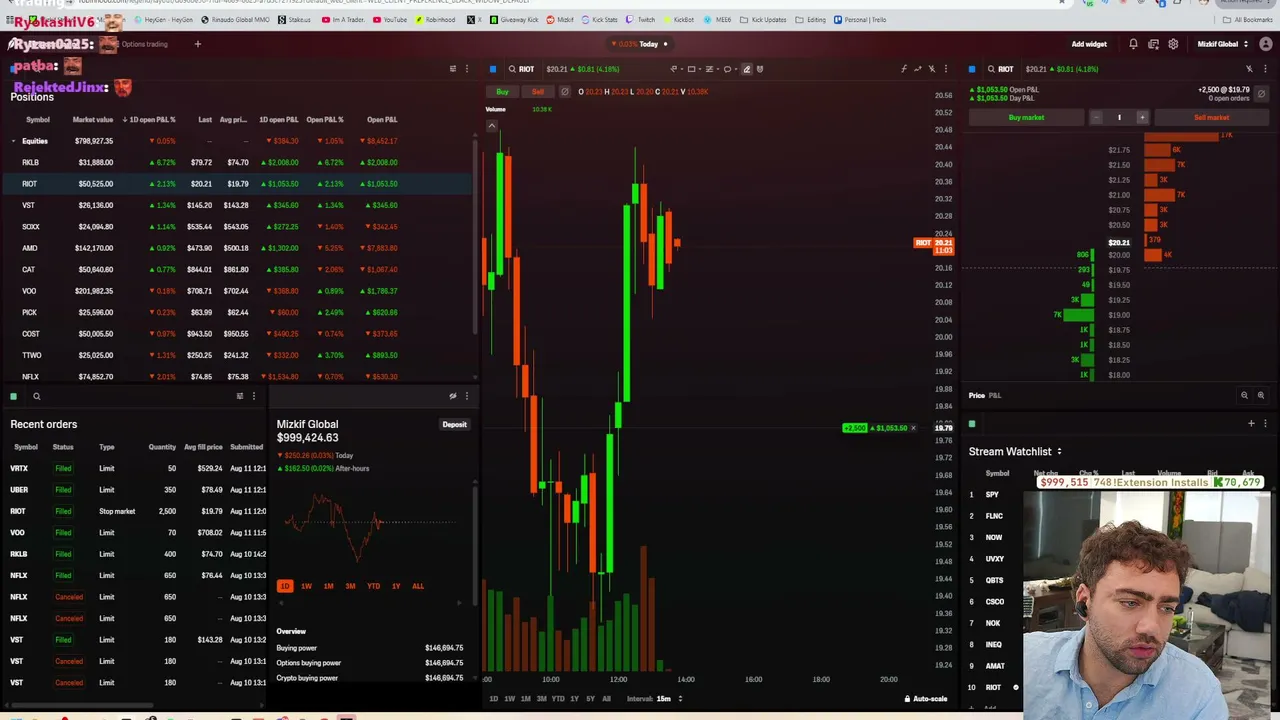Screen dimensions: 1280x720
Task: Collapse the Volume pane chevron
Action: (x=492, y=126)
